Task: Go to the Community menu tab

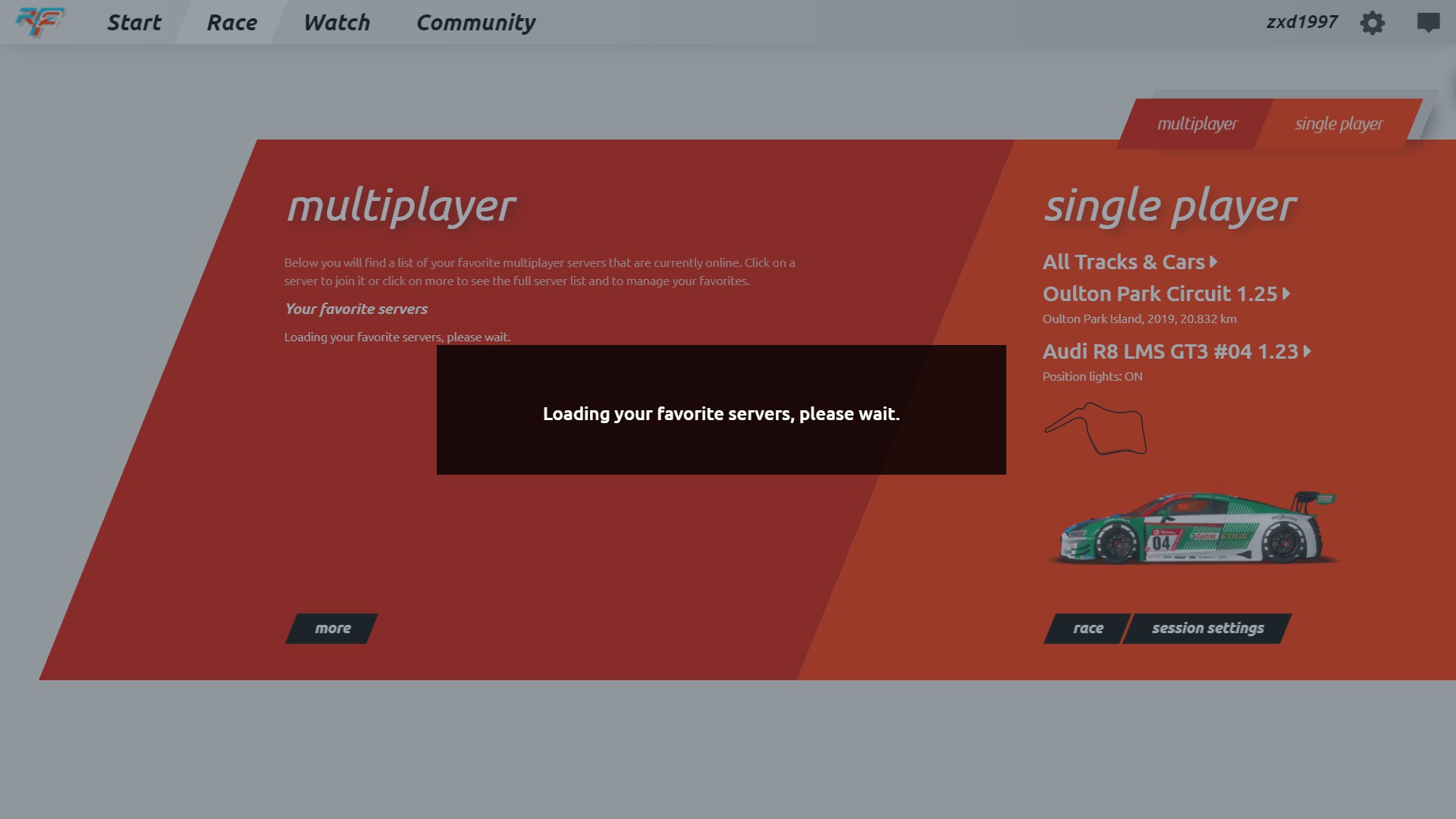Action: (475, 23)
